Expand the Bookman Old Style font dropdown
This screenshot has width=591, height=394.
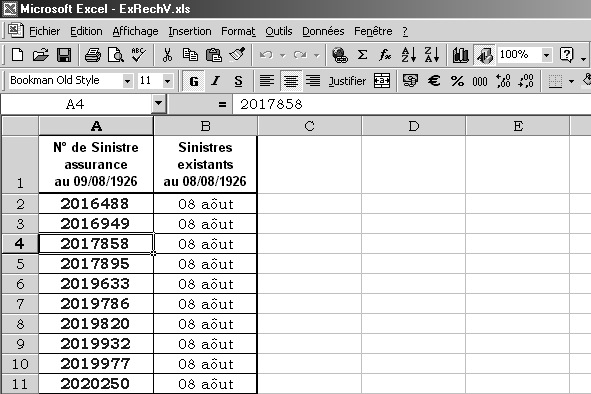127,81
